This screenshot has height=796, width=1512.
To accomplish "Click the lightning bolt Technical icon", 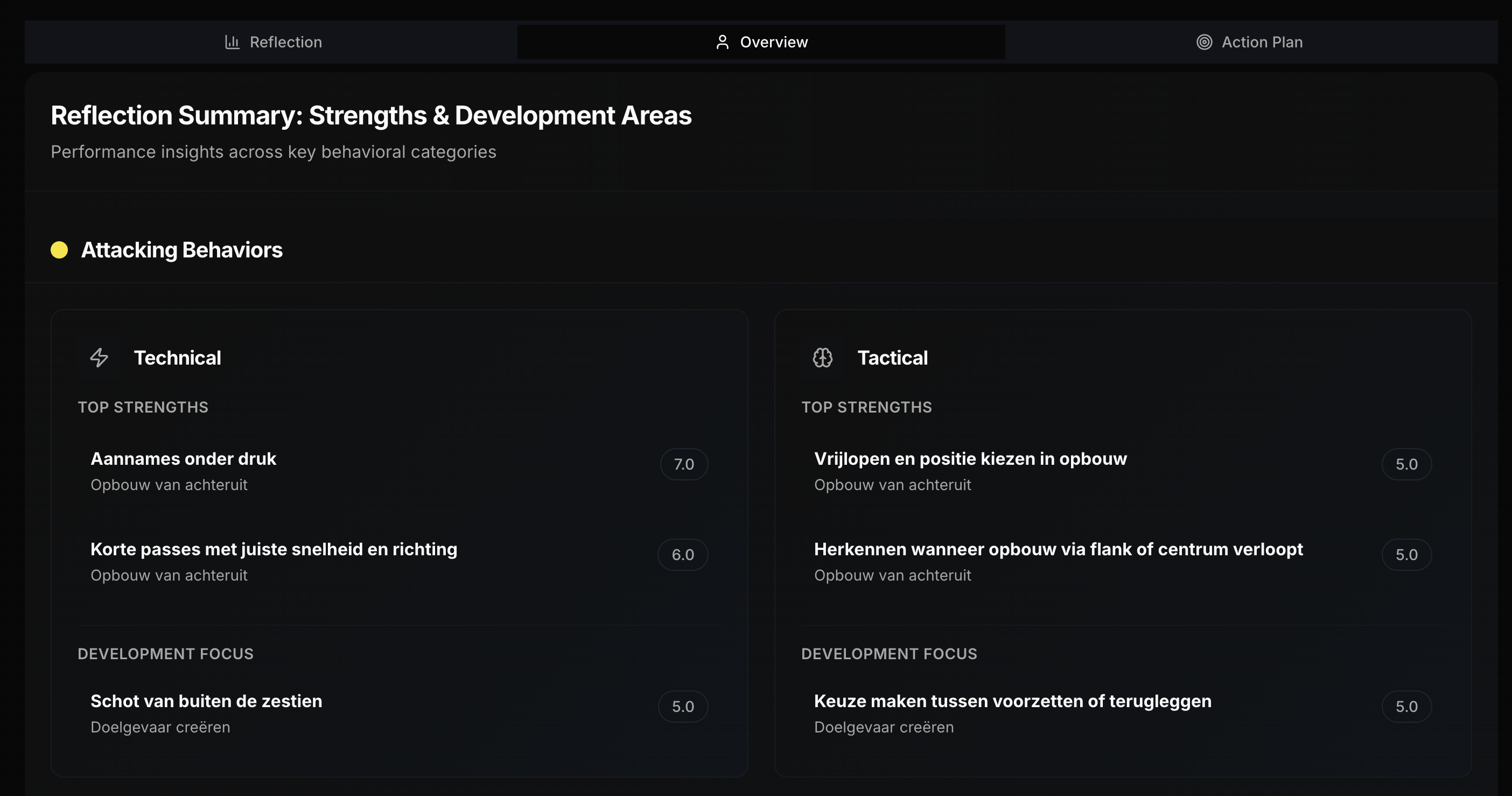I will tap(99, 358).
